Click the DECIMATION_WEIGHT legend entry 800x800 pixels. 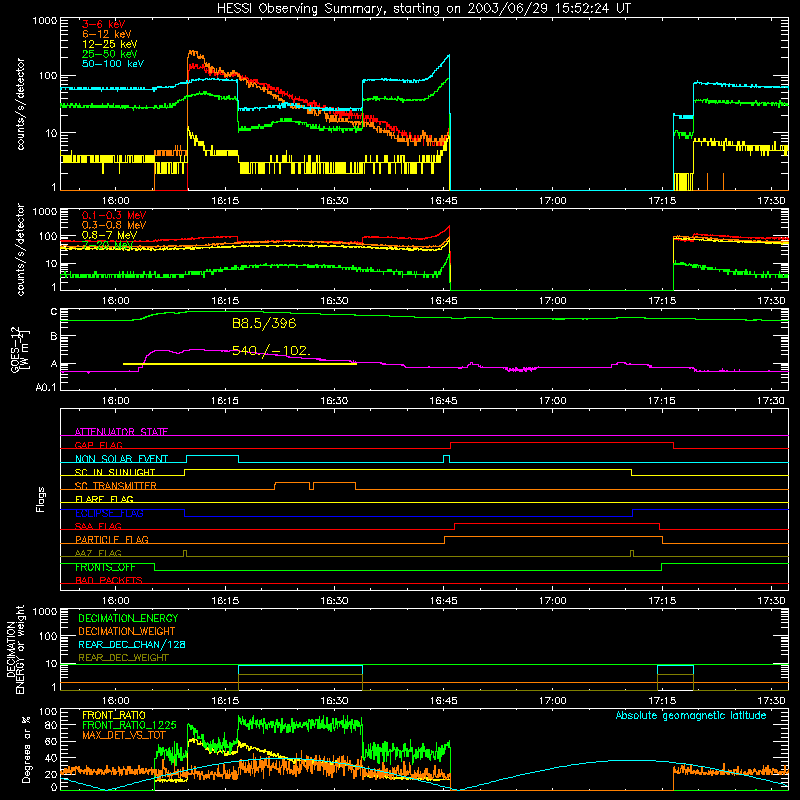click(127, 631)
